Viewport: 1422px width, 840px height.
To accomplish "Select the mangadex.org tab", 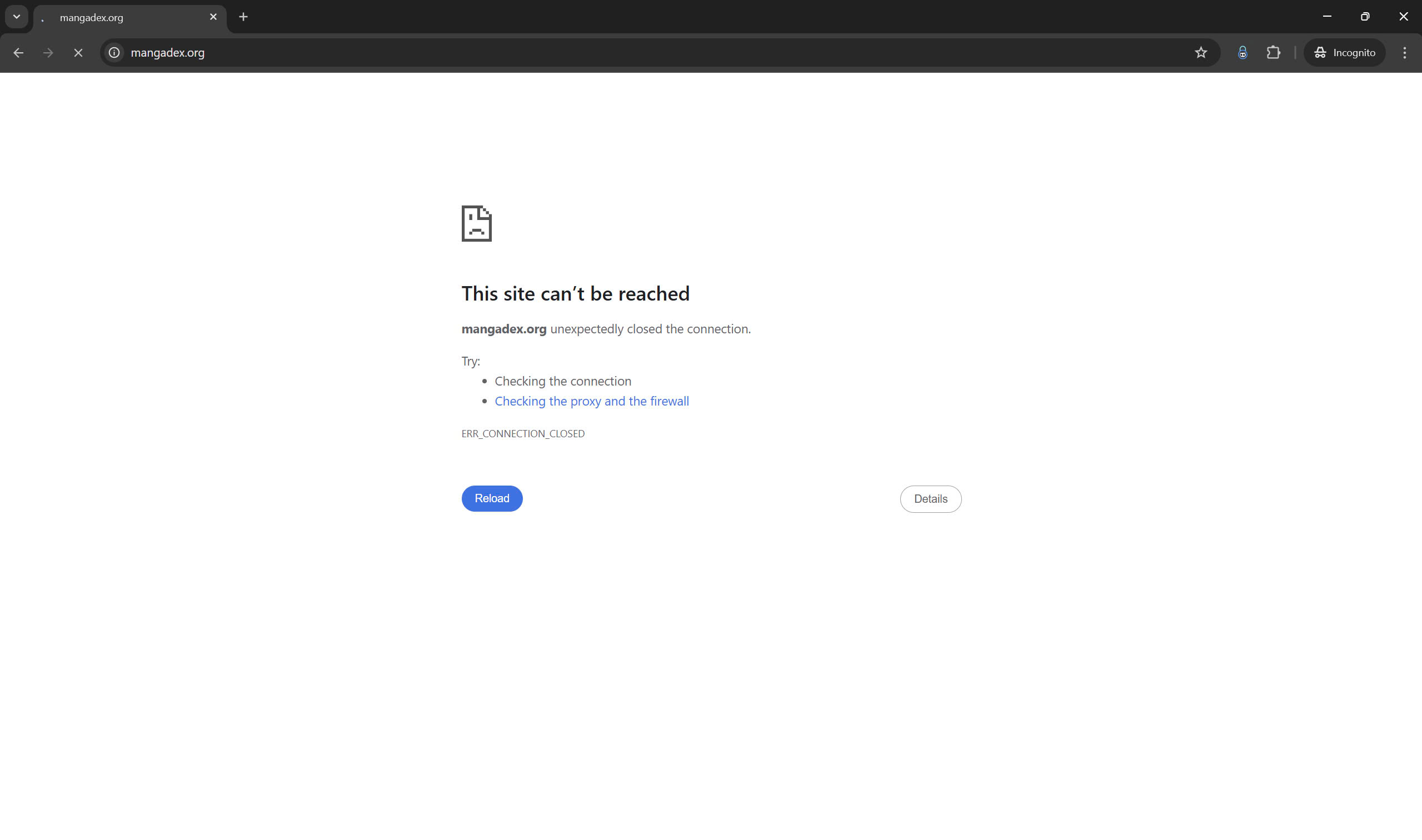I will click(x=124, y=18).
